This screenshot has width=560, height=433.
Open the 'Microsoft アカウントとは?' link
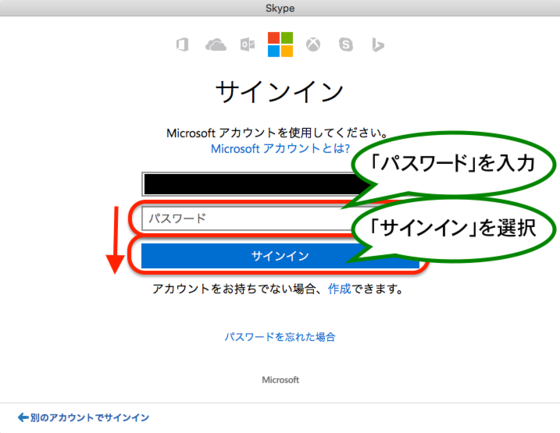tap(280, 148)
